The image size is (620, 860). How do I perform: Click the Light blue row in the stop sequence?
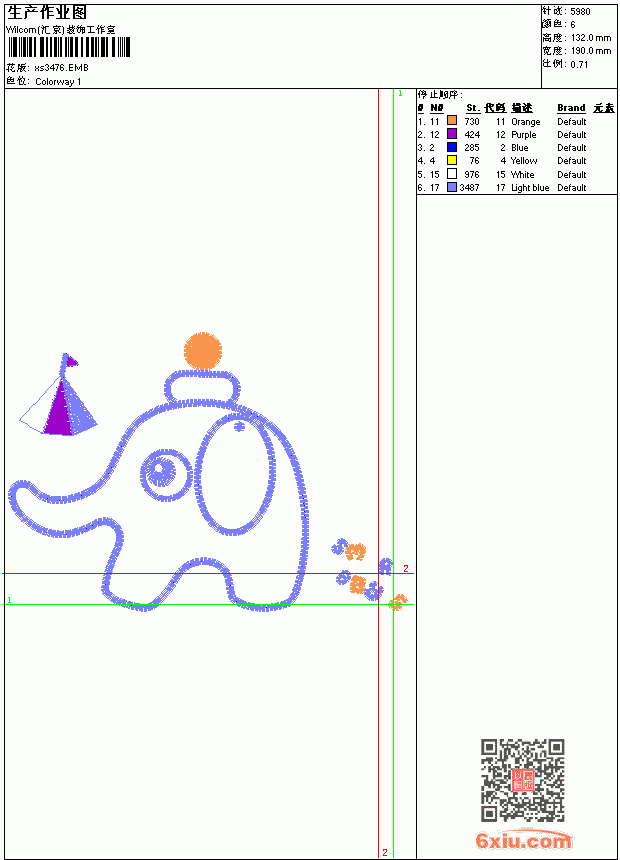(517, 188)
